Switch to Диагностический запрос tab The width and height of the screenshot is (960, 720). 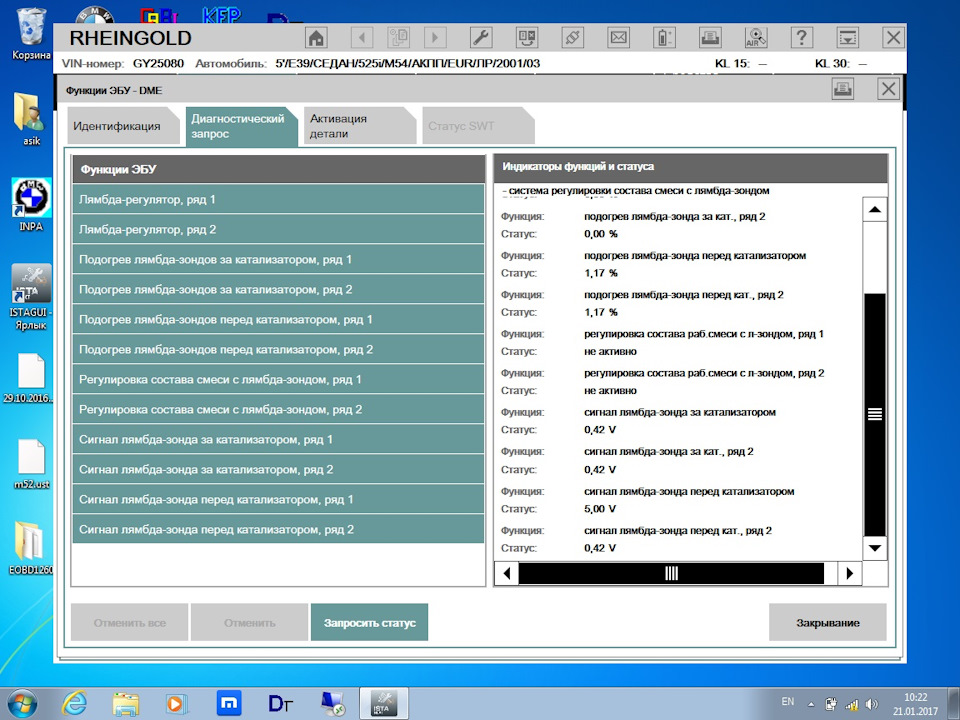tap(241, 126)
